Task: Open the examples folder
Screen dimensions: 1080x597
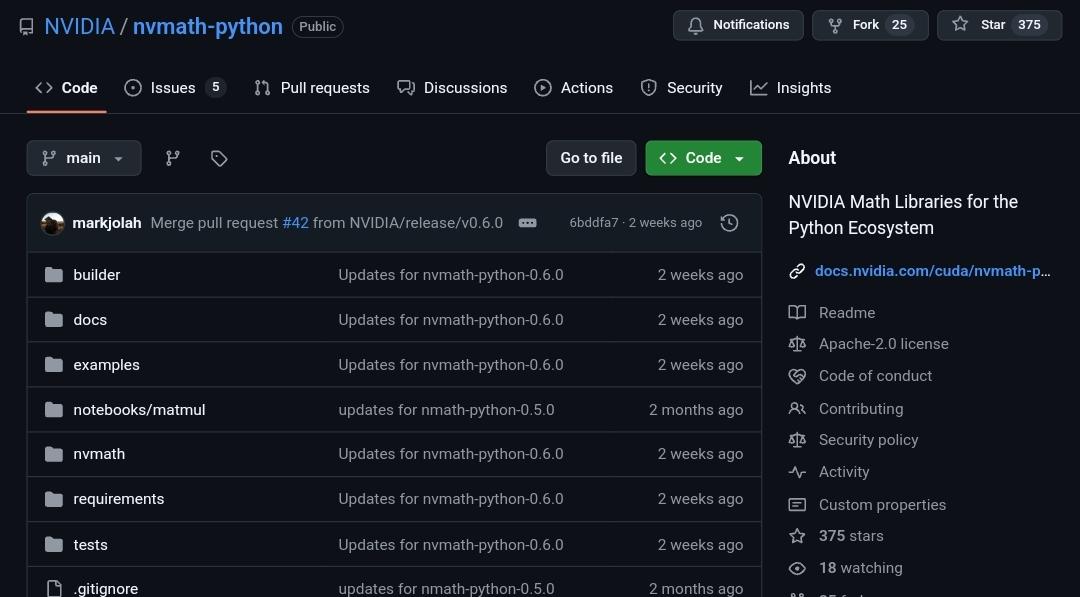Action: tap(106, 365)
